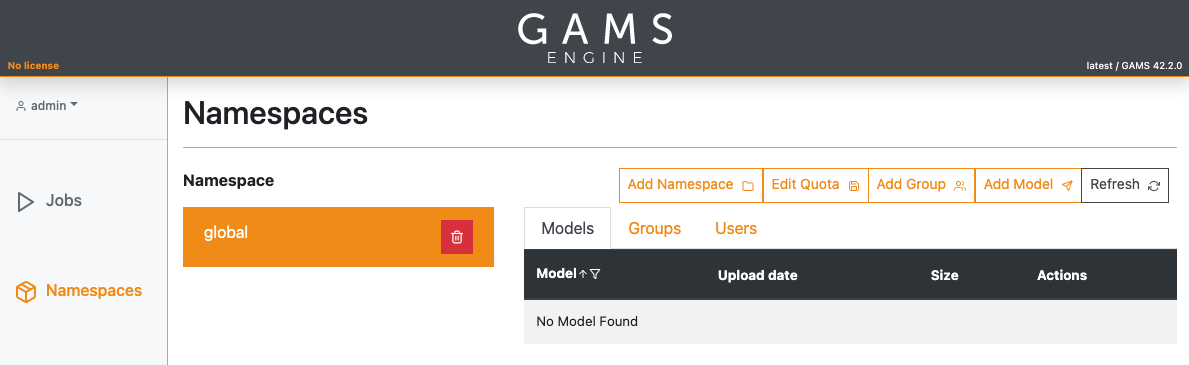Viewport: 1189px width, 365px height.
Task: Click the No Model Found row
Action: (850, 322)
